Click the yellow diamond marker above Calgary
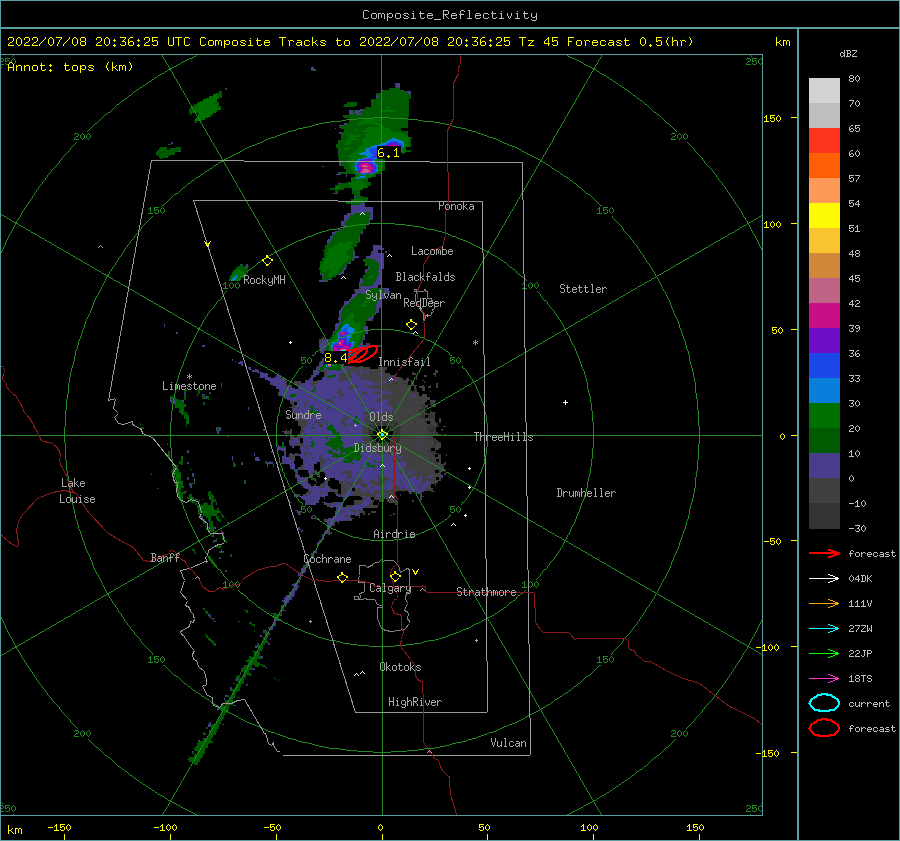The width and height of the screenshot is (900, 841). [x=395, y=576]
